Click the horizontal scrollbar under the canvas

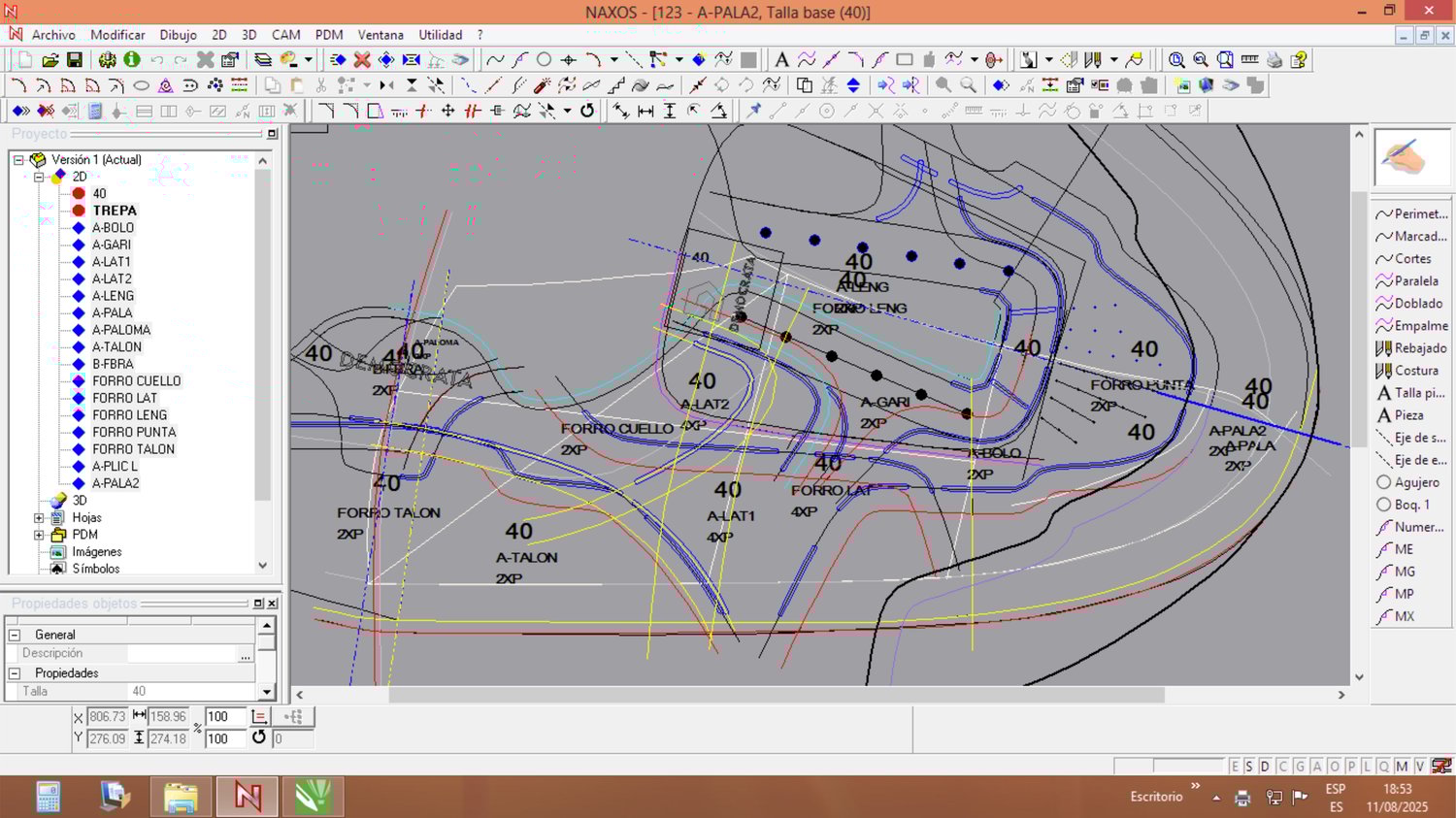[776, 695]
